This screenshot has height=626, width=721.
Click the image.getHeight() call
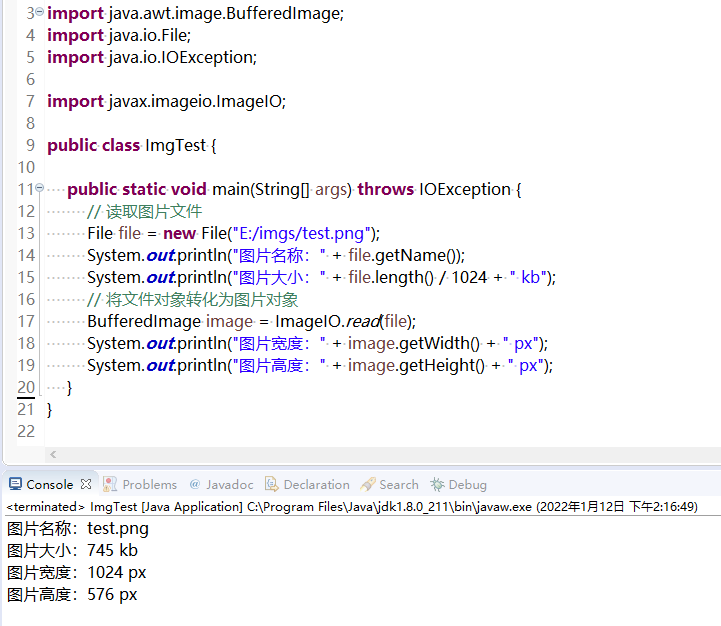[x=416, y=366]
